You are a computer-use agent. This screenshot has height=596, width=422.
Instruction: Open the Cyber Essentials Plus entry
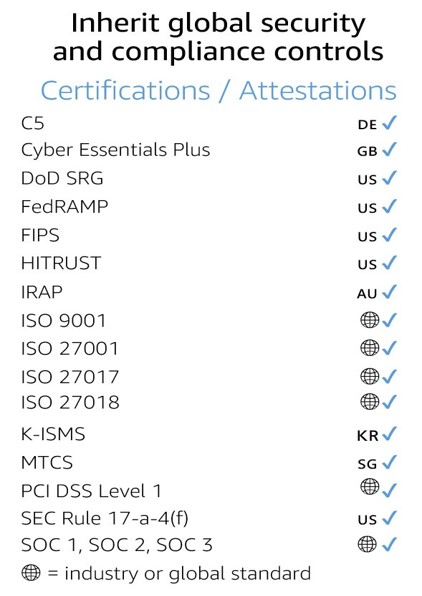116,150
